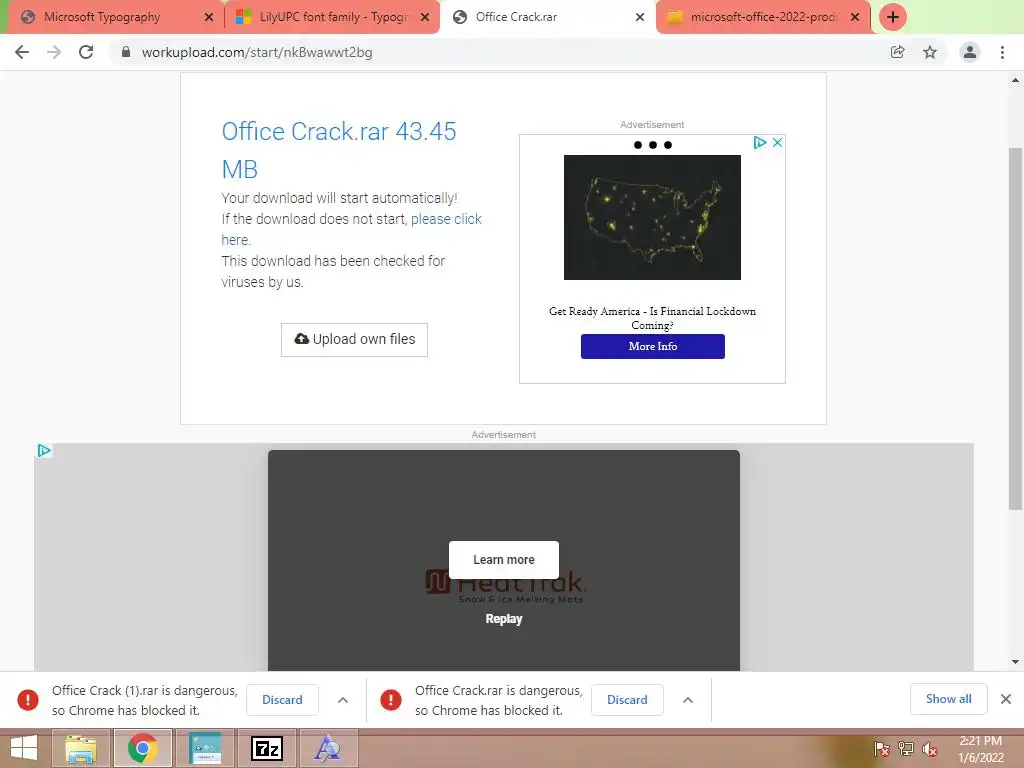Click warning icon for Office Crack (1).rar
This screenshot has width=1024, height=768.
[28, 699]
